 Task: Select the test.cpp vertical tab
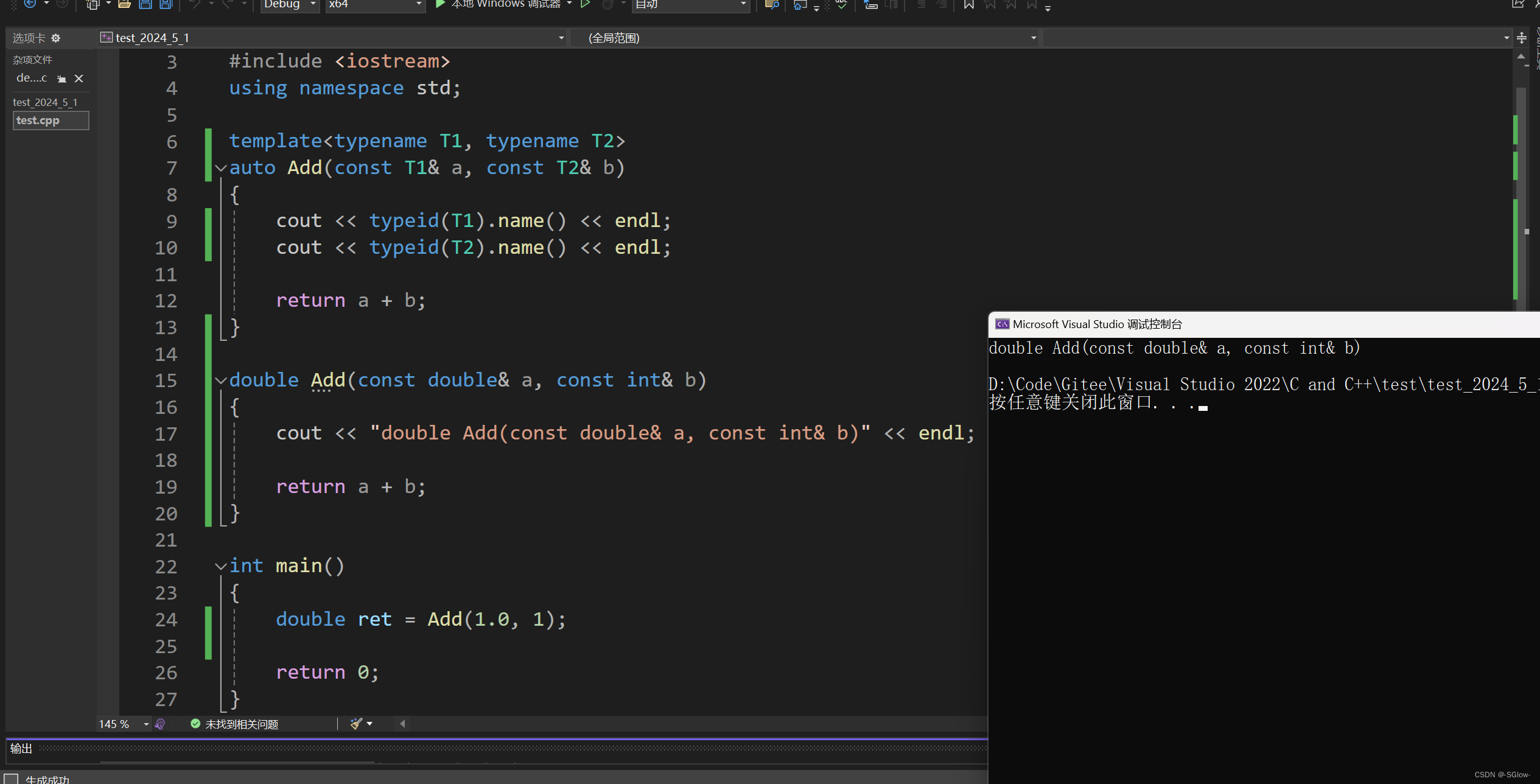pyautogui.click(x=51, y=121)
